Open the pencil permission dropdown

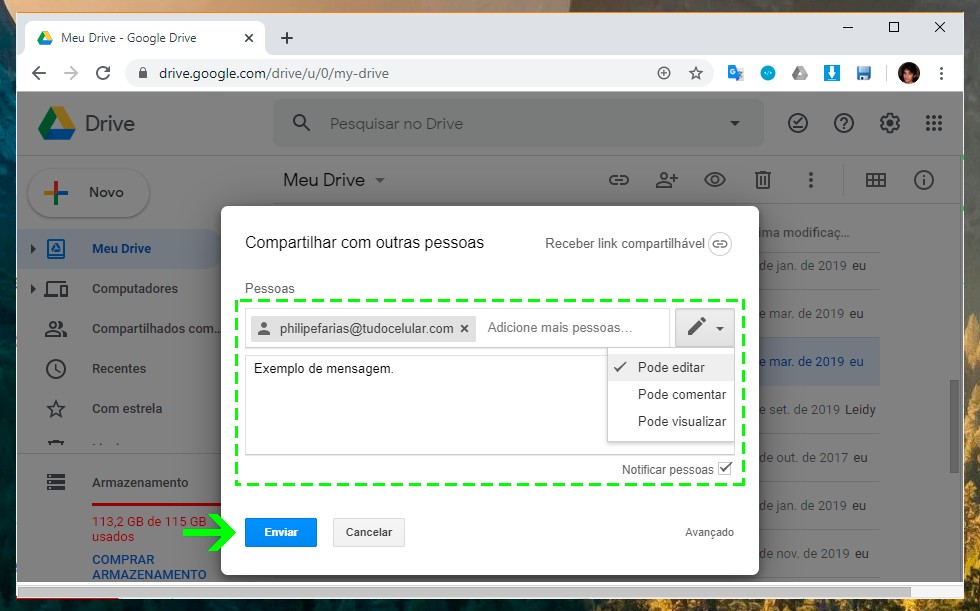pyautogui.click(x=705, y=327)
